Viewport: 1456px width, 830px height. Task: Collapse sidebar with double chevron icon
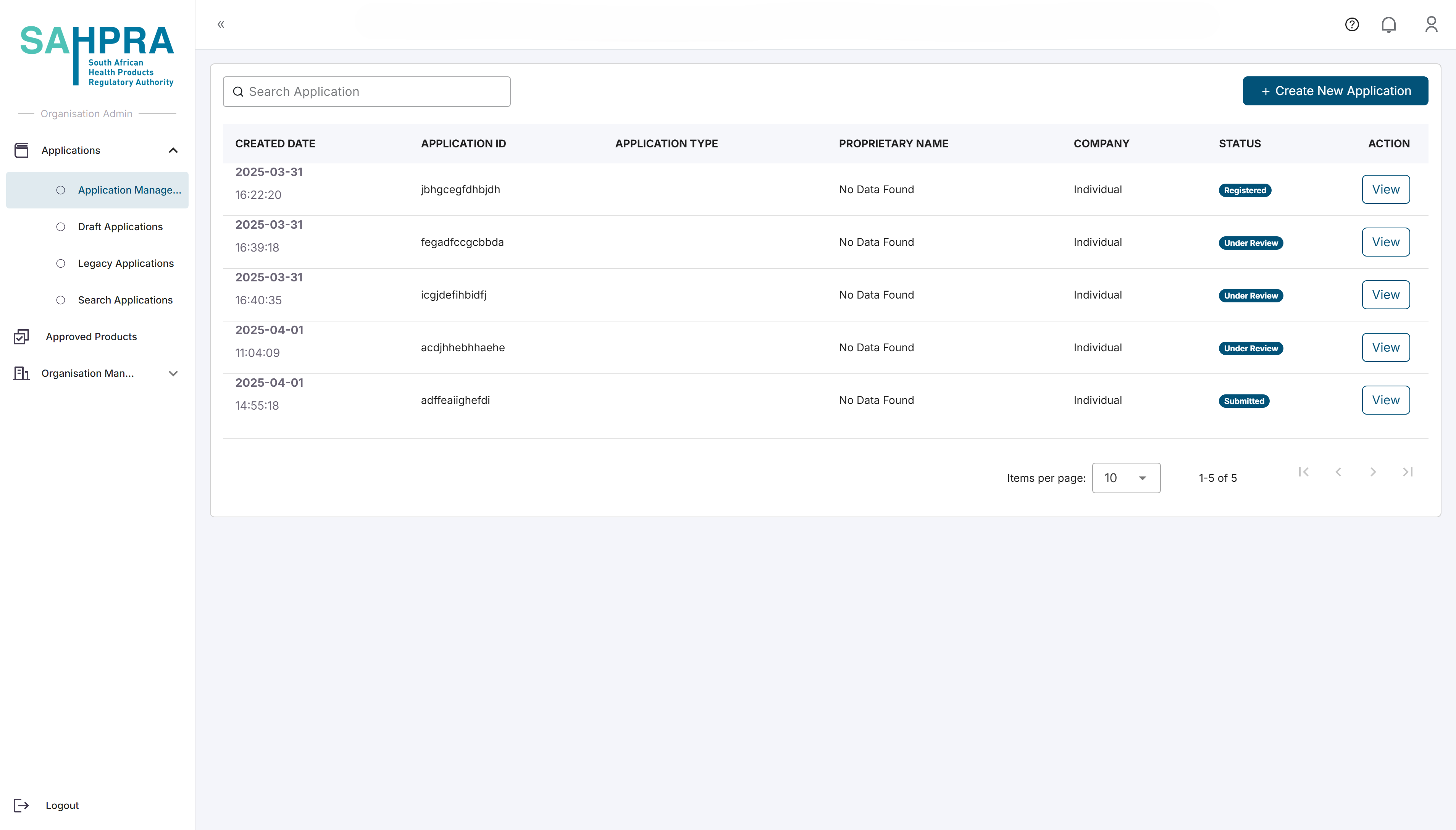(x=221, y=24)
